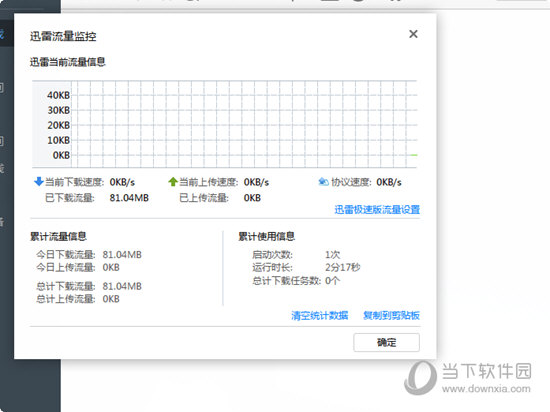This screenshot has height=412, width=550.
Task: Click the 10KB axis label on the chart
Action: tap(59, 140)
